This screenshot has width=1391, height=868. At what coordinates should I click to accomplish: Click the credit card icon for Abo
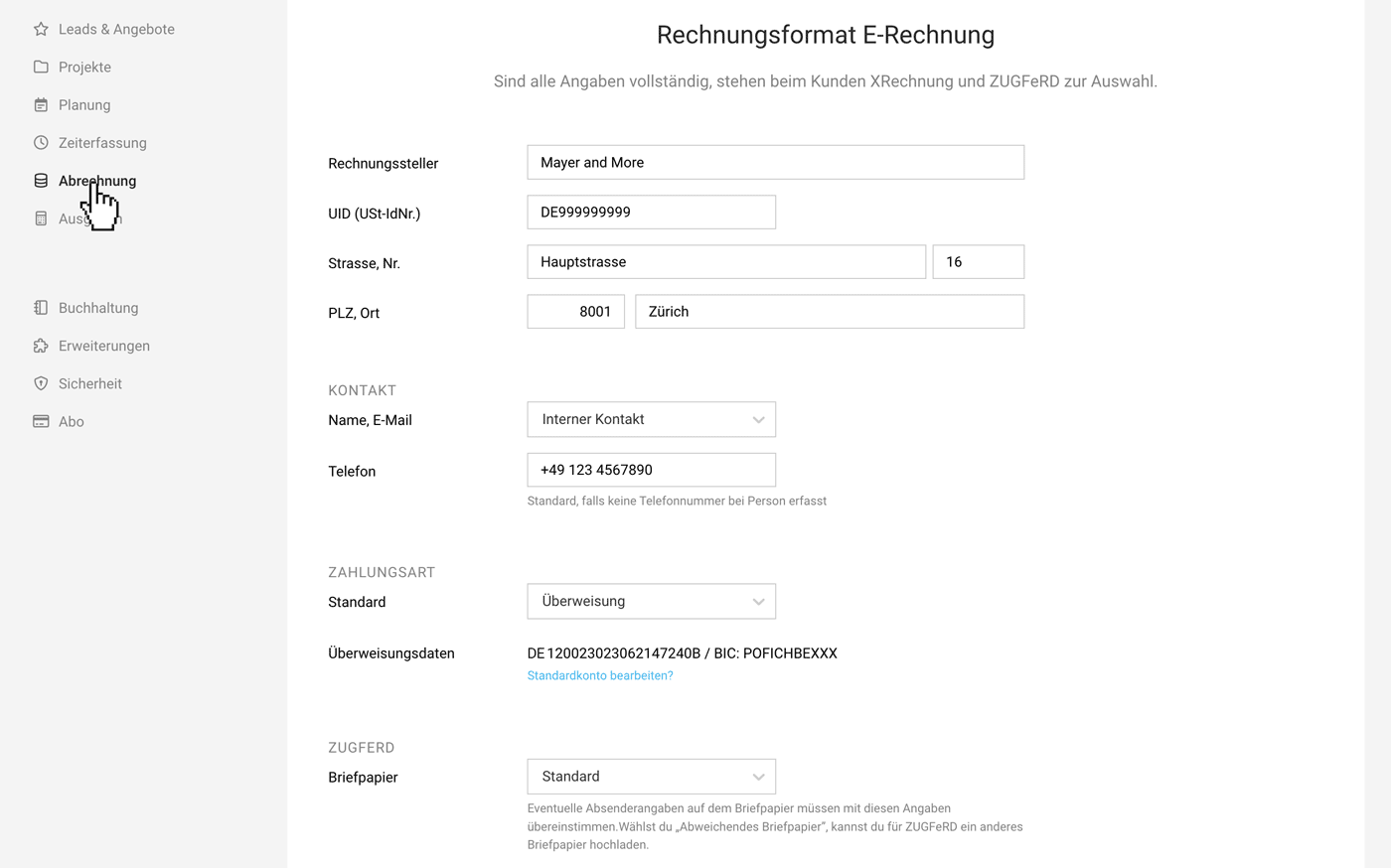(x=41, y=421)
